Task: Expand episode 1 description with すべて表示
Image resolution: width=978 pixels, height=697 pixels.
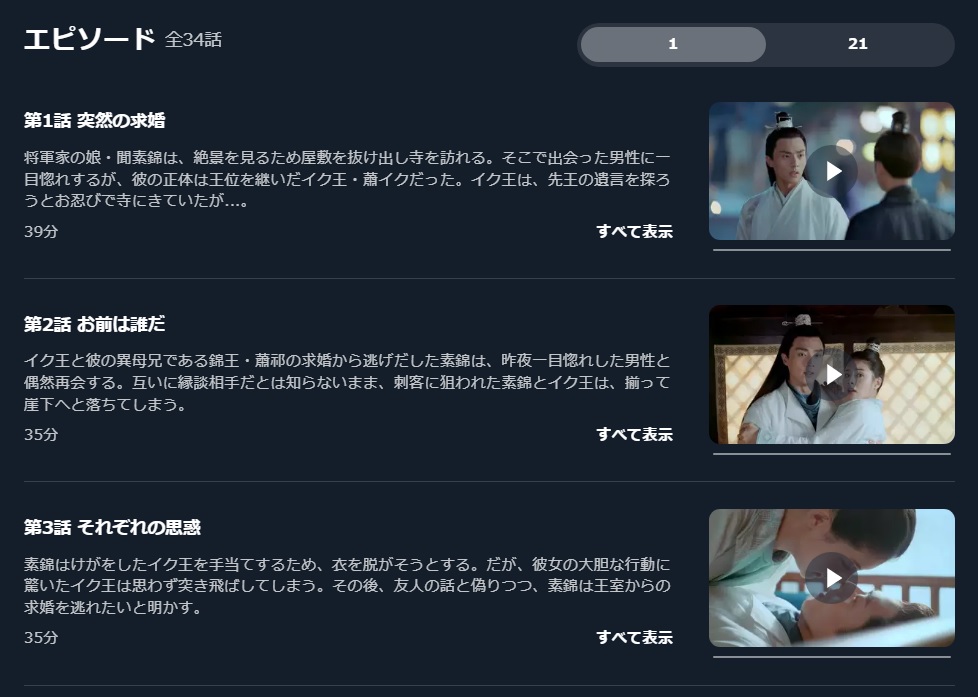Action: (x=634, y=232)
